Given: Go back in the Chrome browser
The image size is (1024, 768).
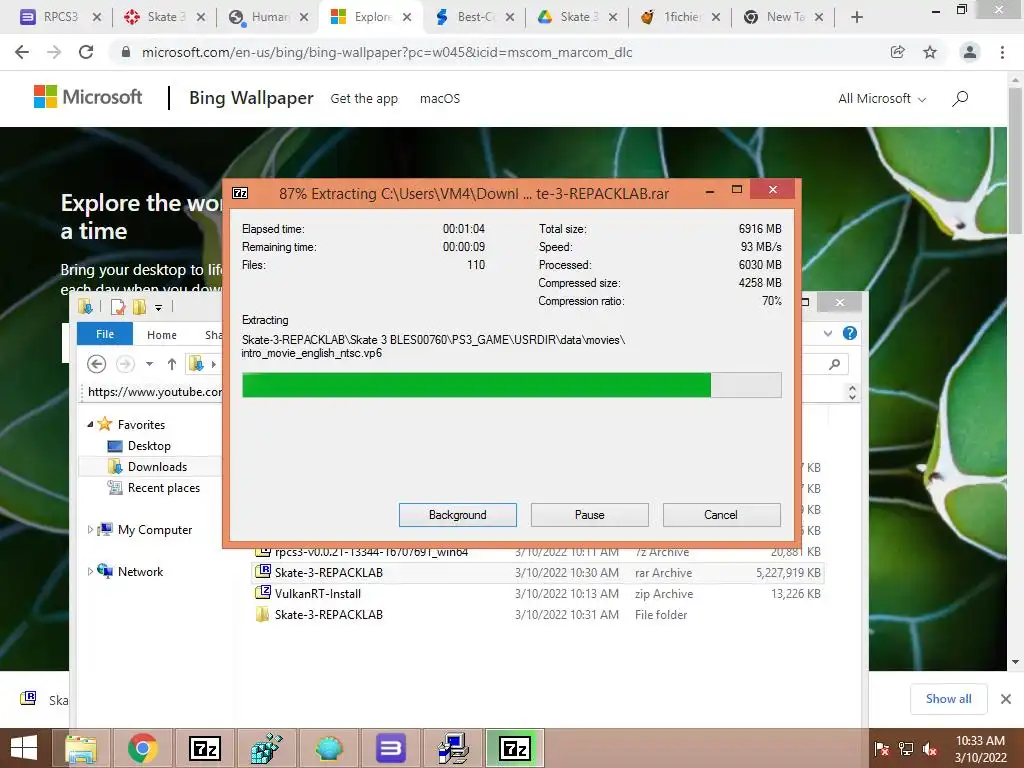Looking at the screenshot, I should pyautogui.click(x=22, y=52).
